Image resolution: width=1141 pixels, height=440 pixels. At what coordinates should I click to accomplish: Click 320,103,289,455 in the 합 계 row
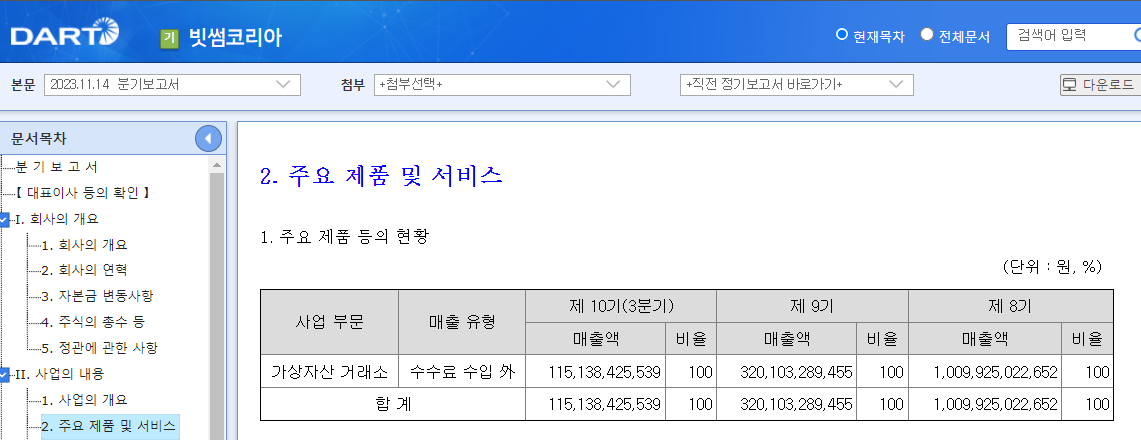pos(795,404)
